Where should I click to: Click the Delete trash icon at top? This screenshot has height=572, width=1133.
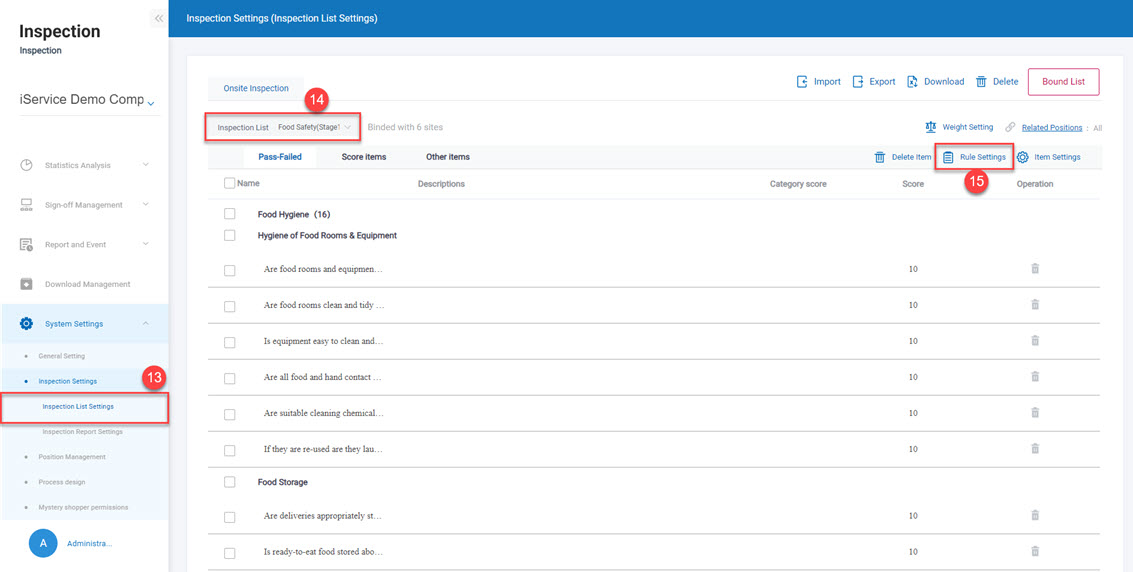[x=981, y=82]
